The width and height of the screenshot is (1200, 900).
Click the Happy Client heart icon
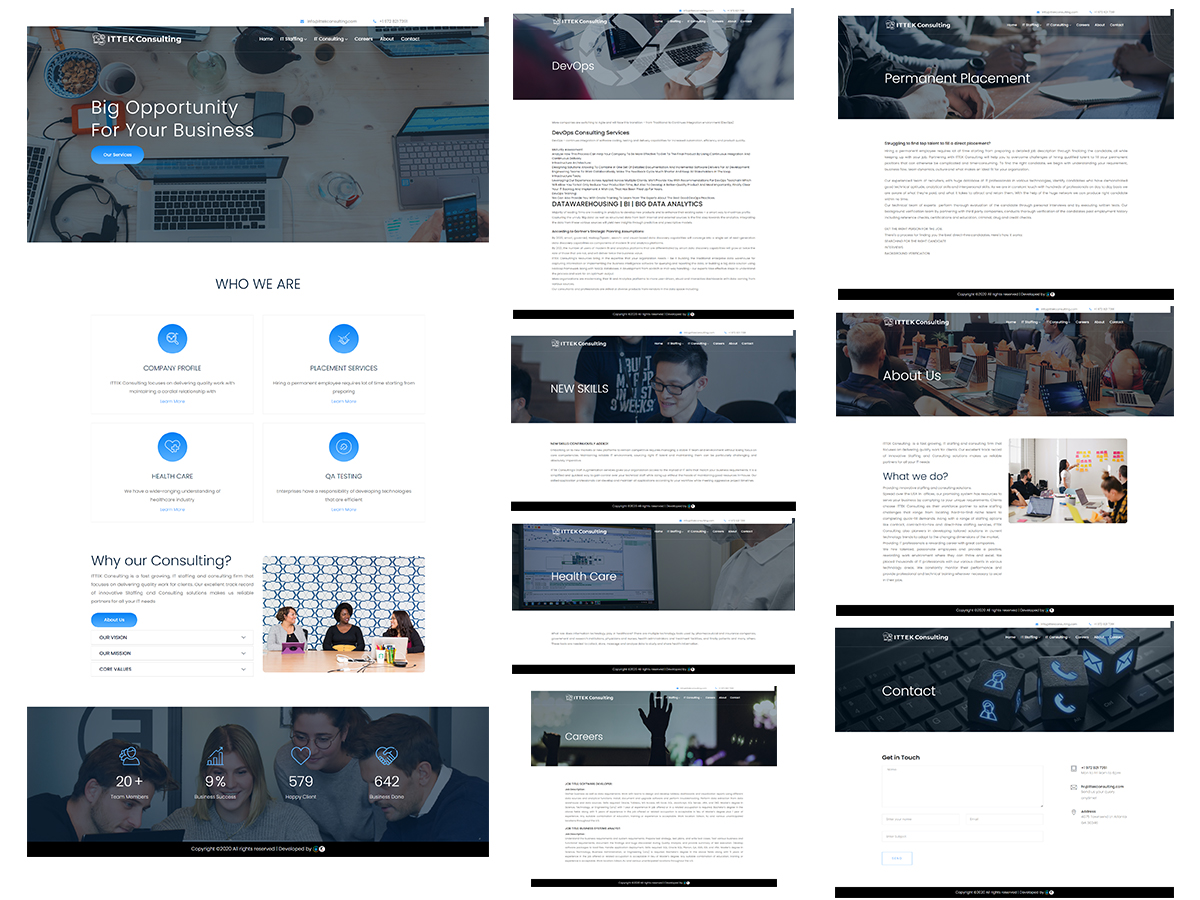301,756
